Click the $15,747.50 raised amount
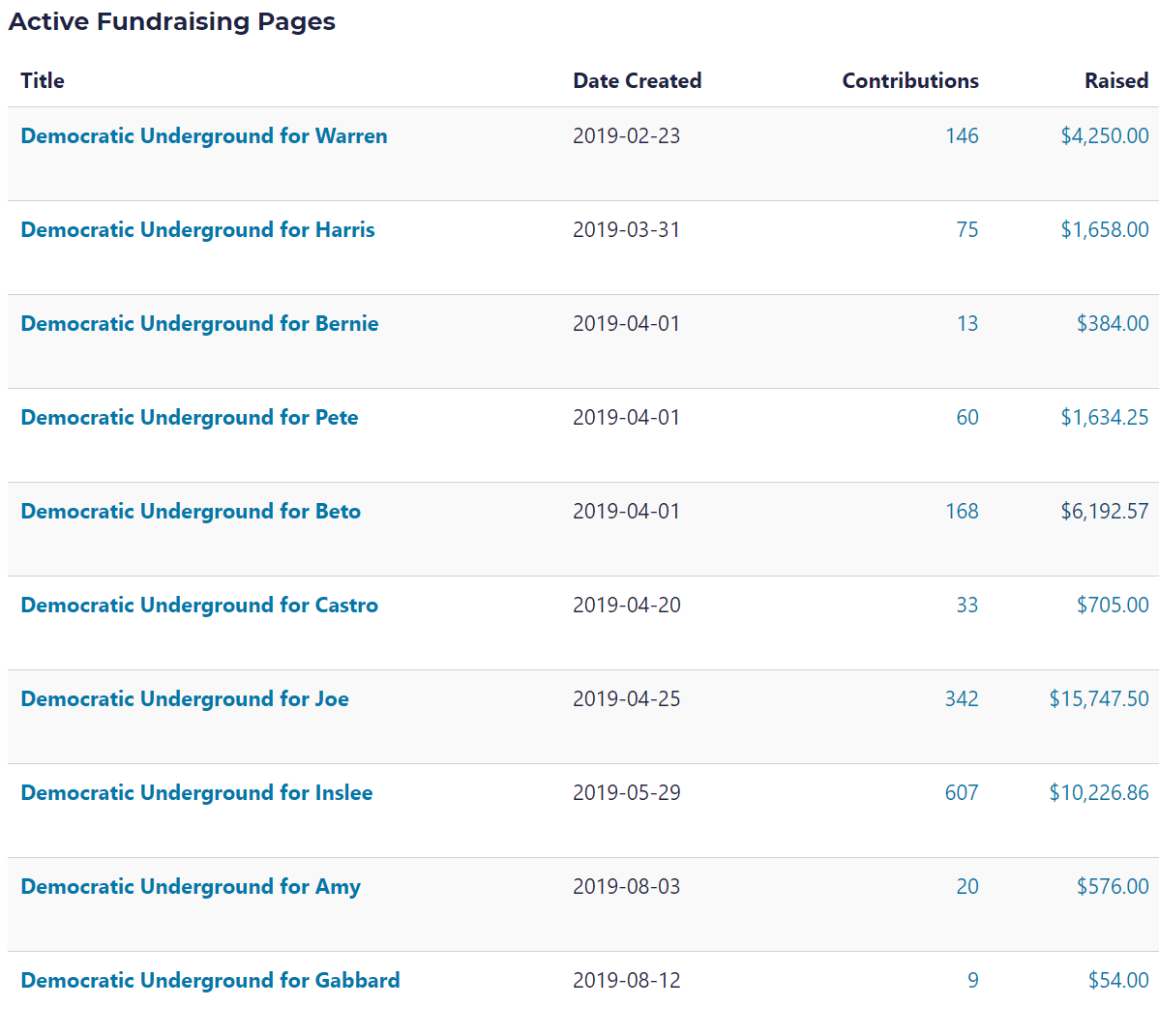 click(x=1098, y=699)
